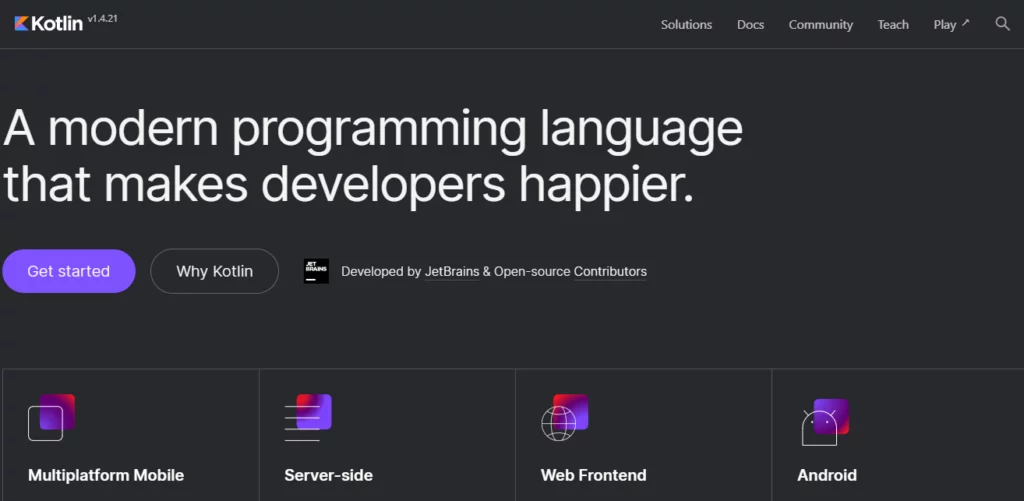Screen dimensions: 1024x501
Task: Click the v1.4.21 version label
Action: [102, 19]
